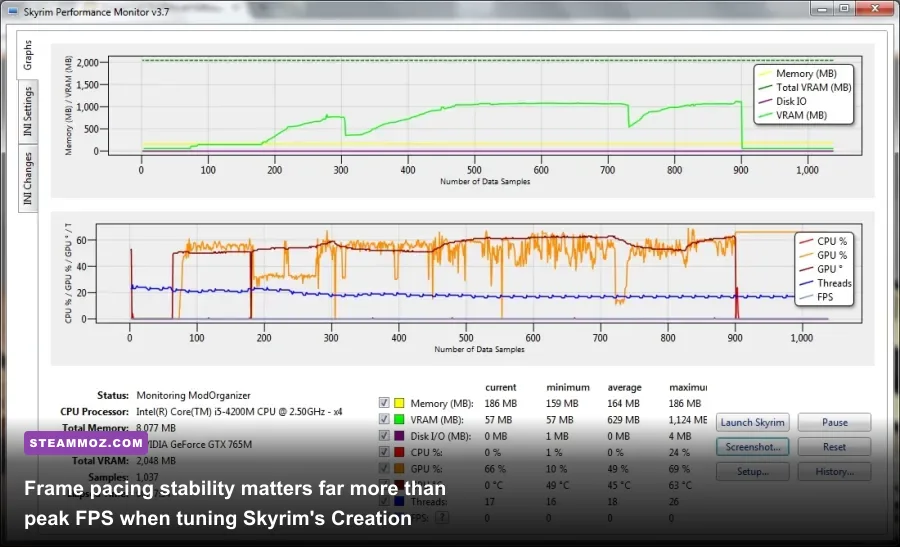Screen dimensions: 900x547
Task: Click the GPU average value '49 %'
Action: (618, 469)
